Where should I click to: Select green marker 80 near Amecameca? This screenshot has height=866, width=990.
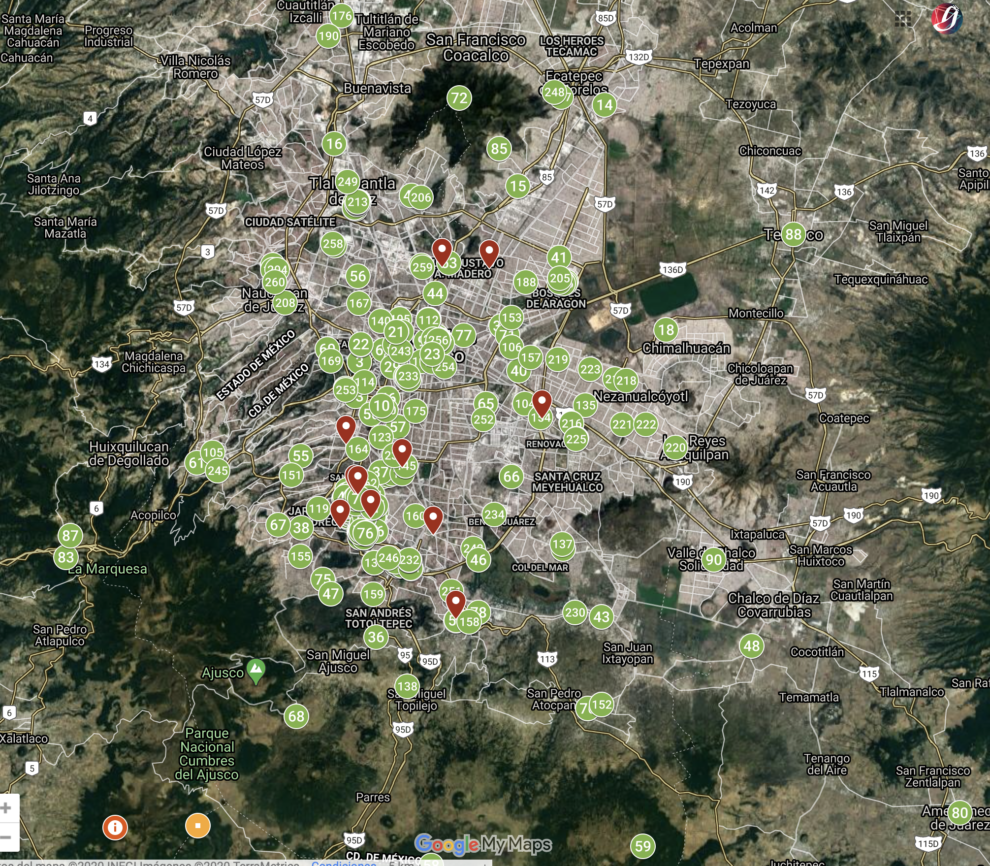(960, 812)
